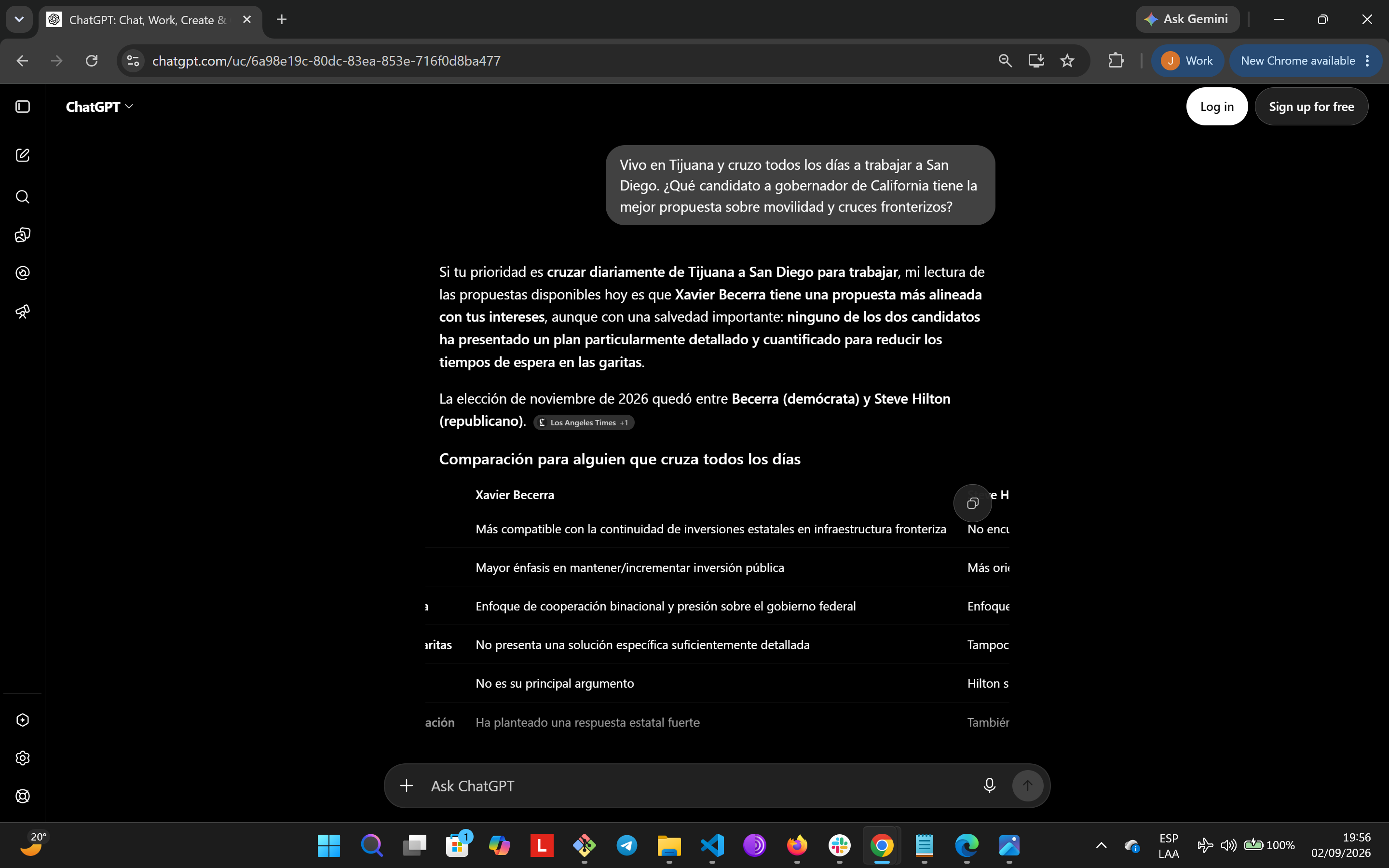Open the Los Angeles Times source citation

tap(584, 422)
